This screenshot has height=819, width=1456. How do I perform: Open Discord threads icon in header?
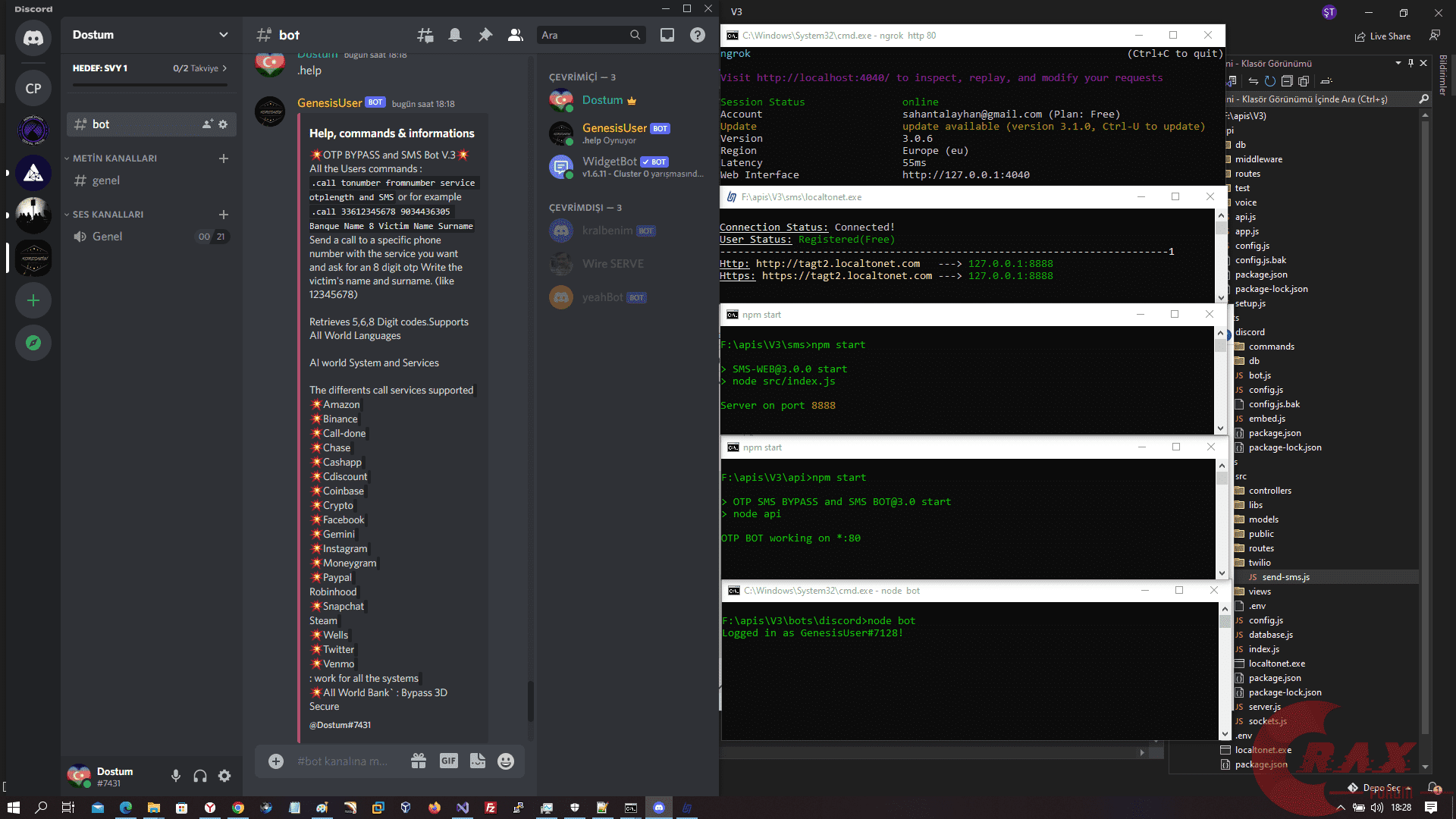tap(425, 35)
